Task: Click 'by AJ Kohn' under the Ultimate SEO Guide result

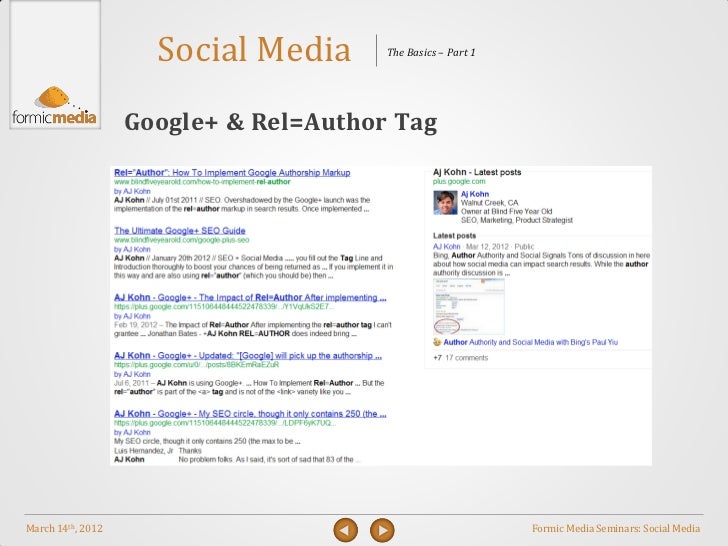Action: click(132, 249)
